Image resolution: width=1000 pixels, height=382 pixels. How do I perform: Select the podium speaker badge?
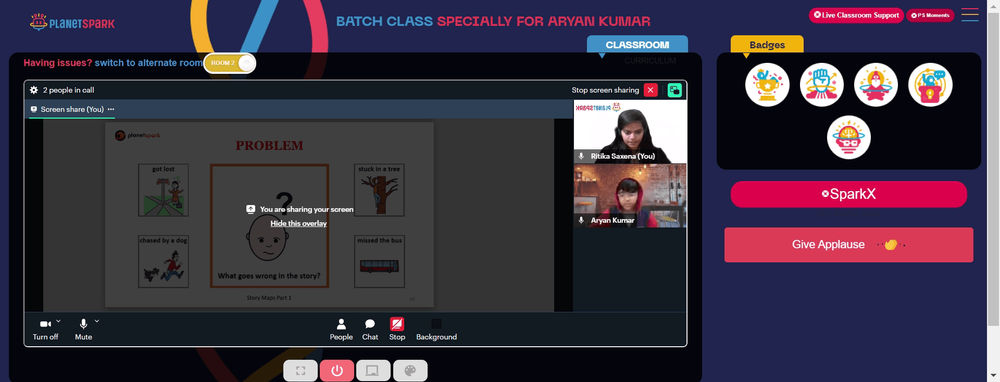coord(930,85)
